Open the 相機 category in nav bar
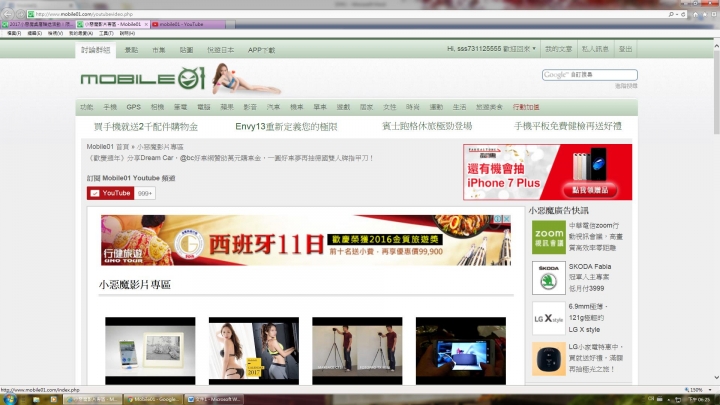 coord(158,107)
